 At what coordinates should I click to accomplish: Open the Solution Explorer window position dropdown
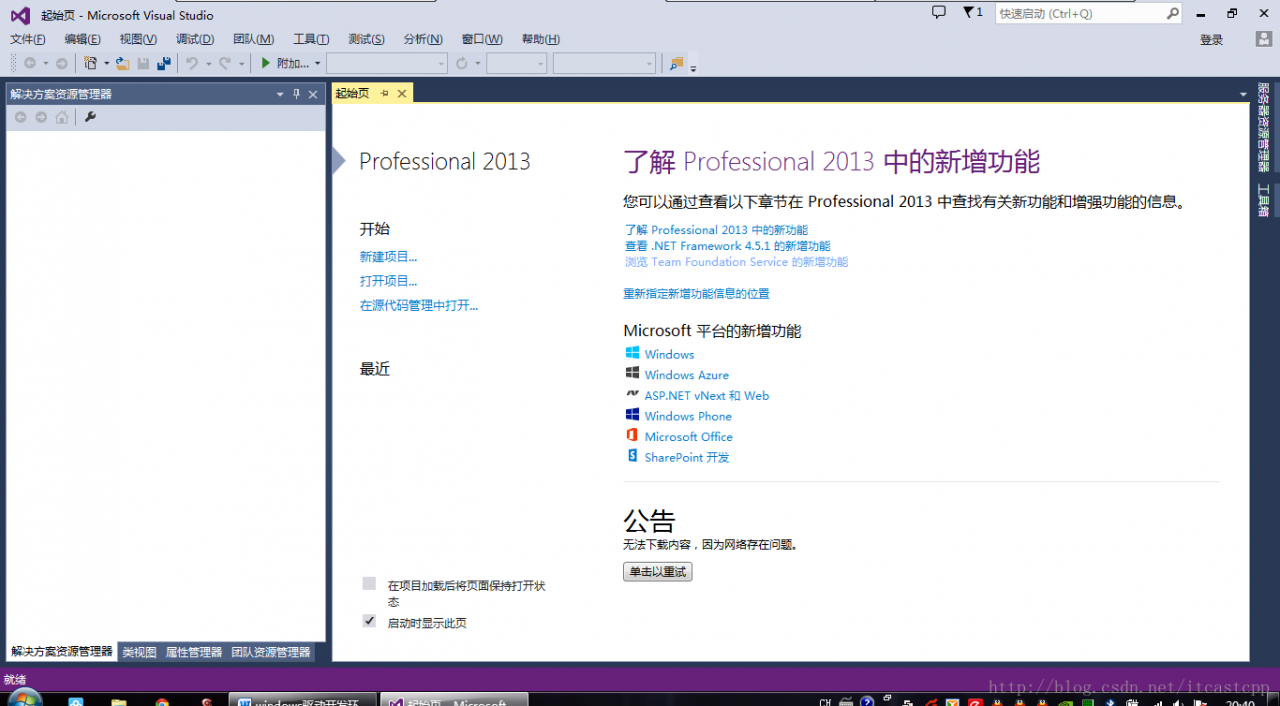(x=280, y=94)
